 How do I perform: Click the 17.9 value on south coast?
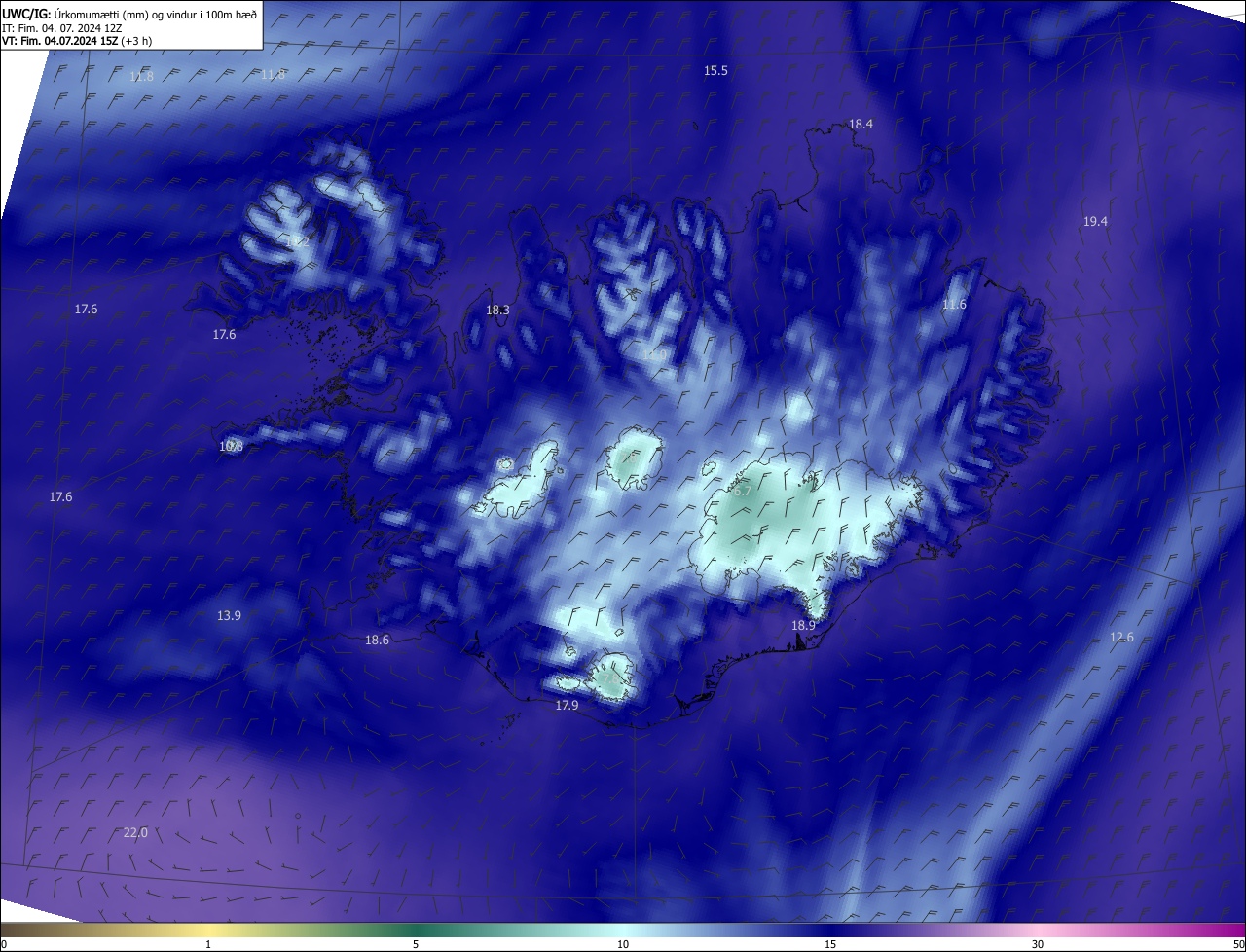point(567,706)
